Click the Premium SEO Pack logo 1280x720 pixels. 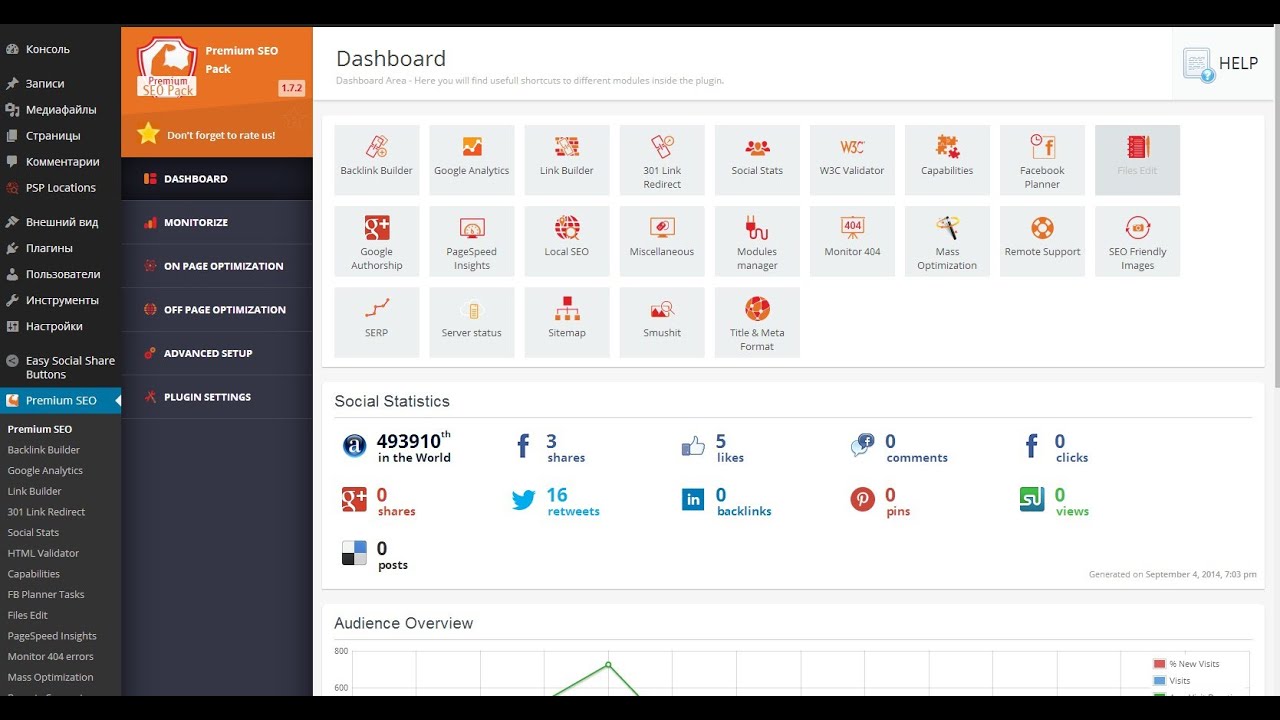click(x=167, y=66)
